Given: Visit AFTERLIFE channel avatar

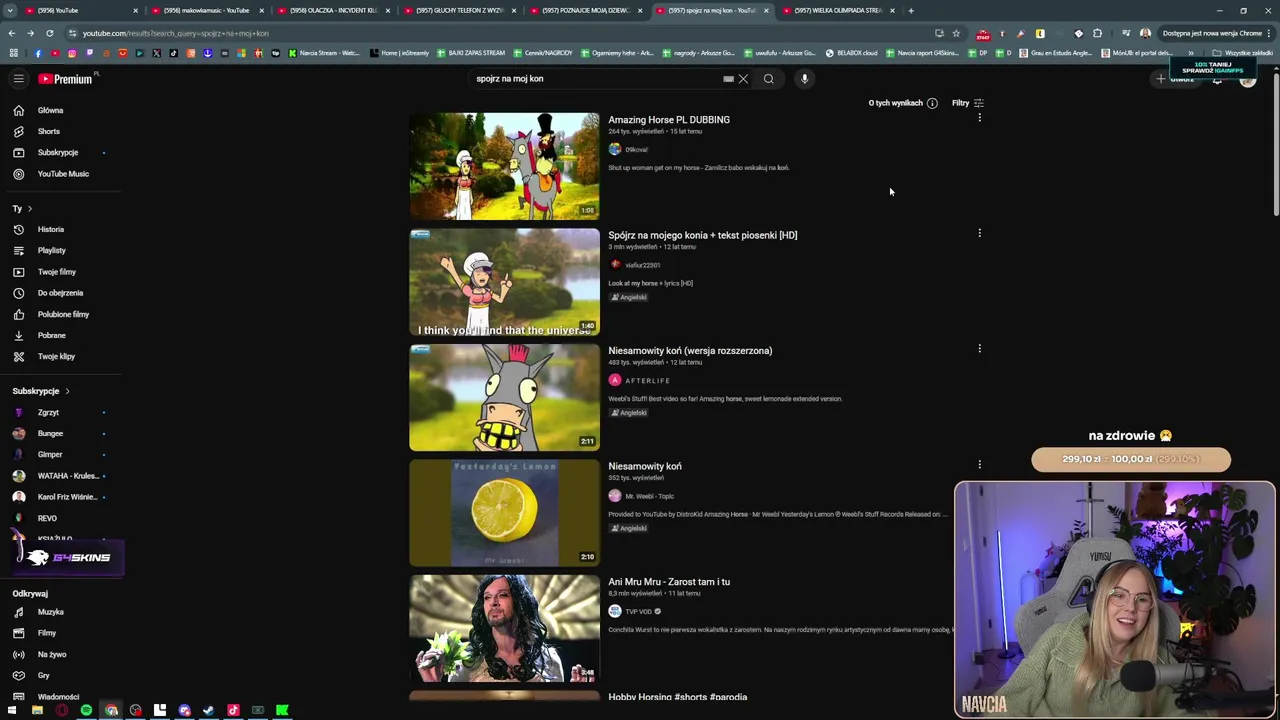Looking at the screenshot, I should [x=615, y=380].
